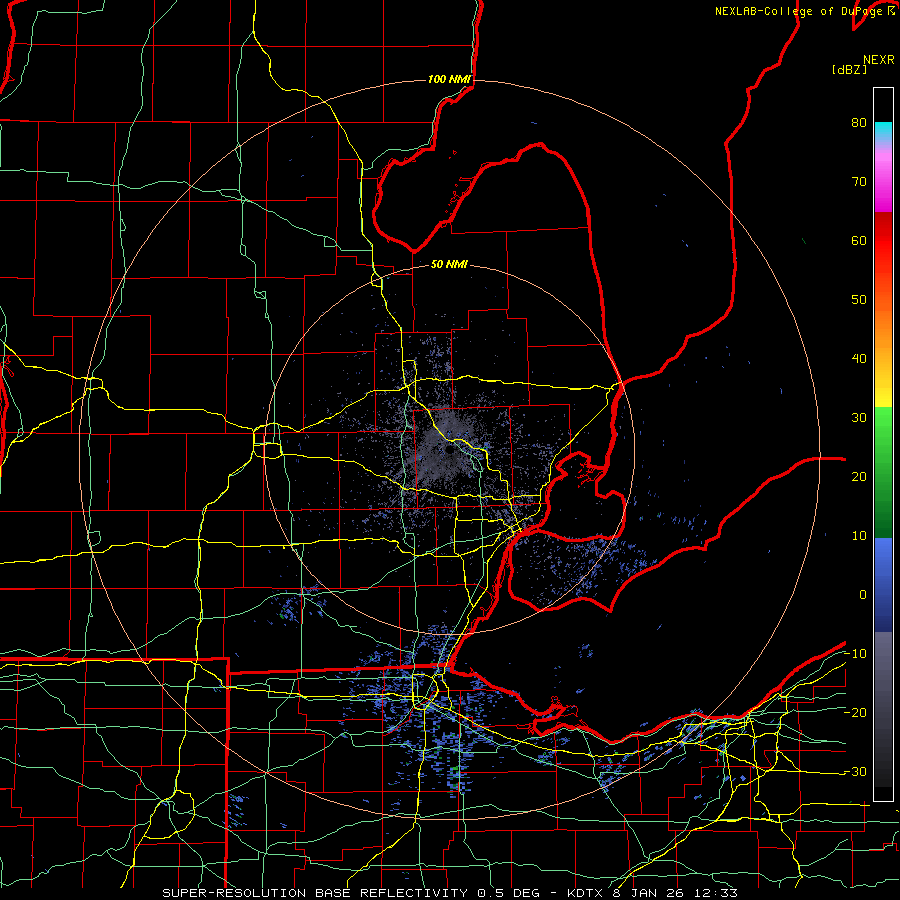Image resolution: width=900 pixels, height=900 pixels.
Task: Click the 60 dBZ scale value
Action: tap(859, 240)
